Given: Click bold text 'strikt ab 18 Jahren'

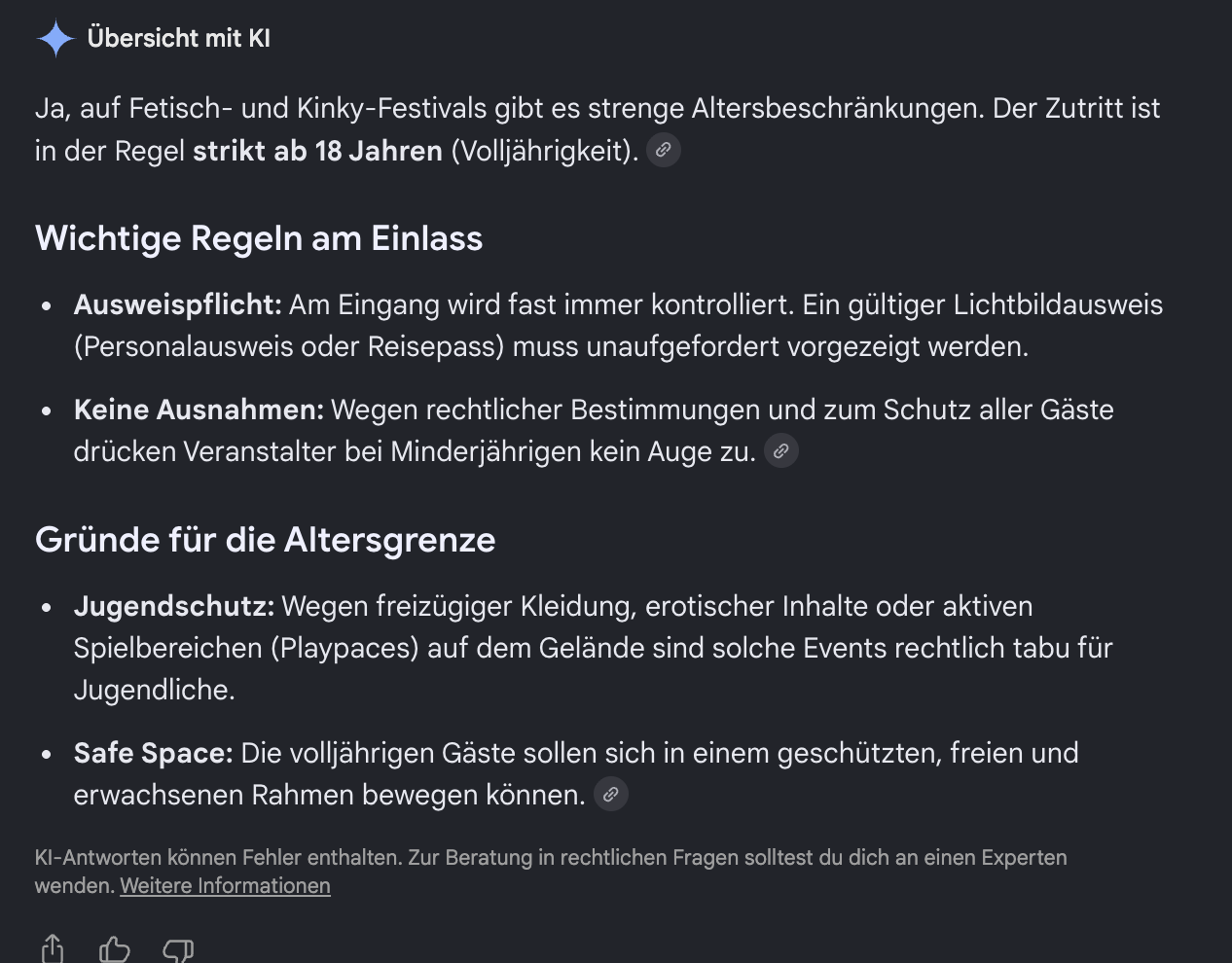Looking at the screenshot, I should tap(317, 151).
